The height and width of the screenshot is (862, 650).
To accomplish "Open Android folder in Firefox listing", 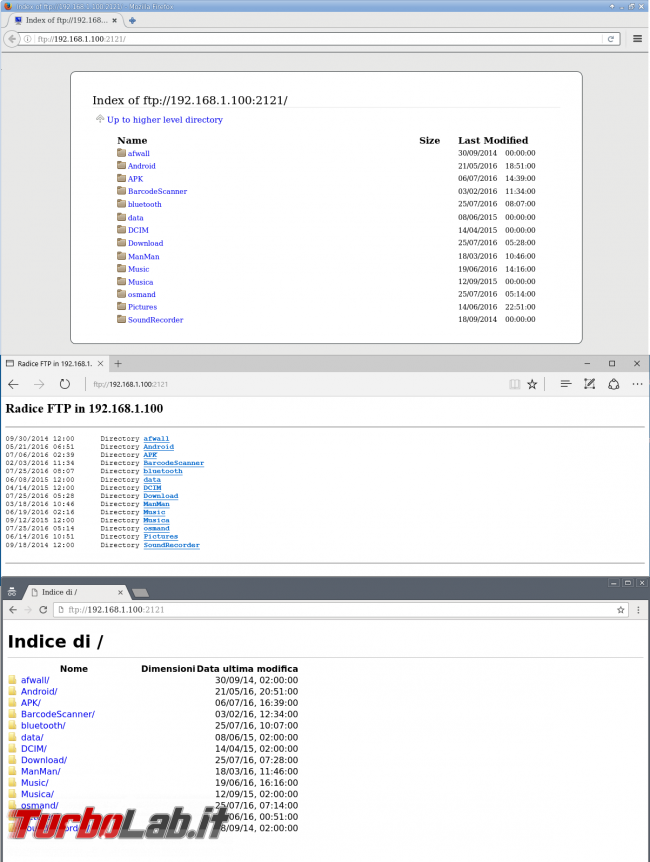I will click(x=141, y=166).
